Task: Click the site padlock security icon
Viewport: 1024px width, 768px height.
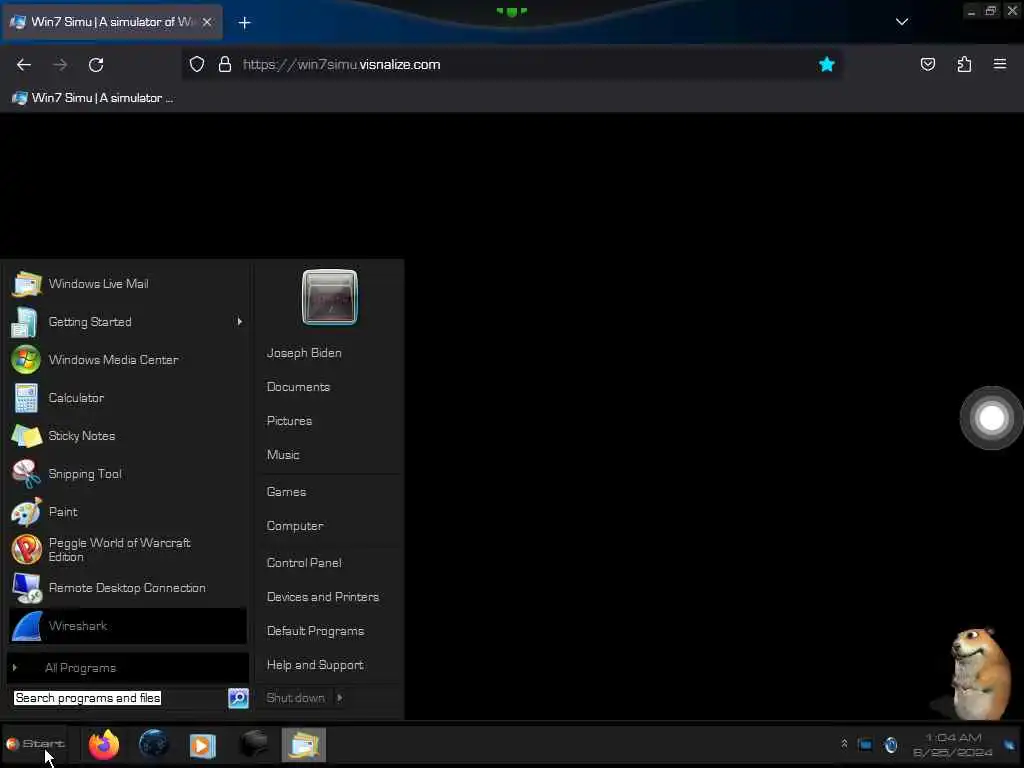Action: point(225,65)
